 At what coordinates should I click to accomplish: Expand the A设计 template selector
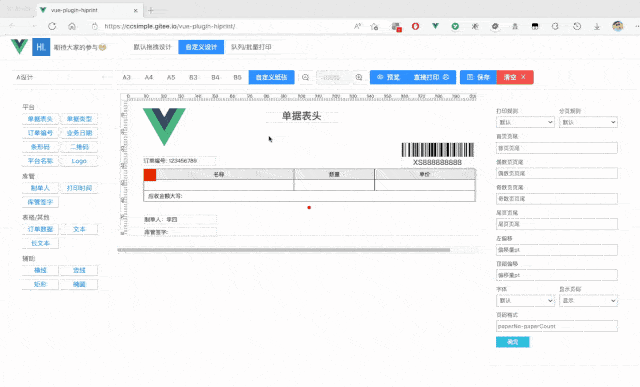tap(62, 77)
